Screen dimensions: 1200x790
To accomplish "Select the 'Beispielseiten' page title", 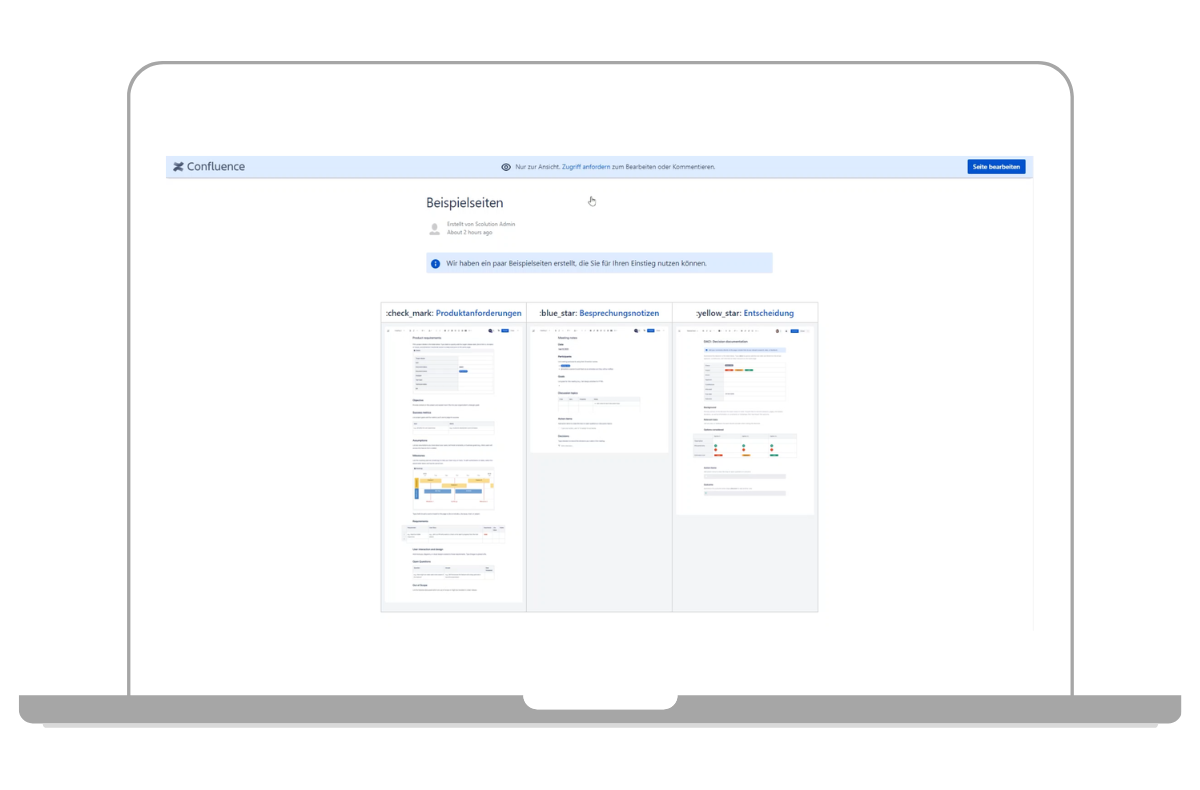I will point(464,203).
